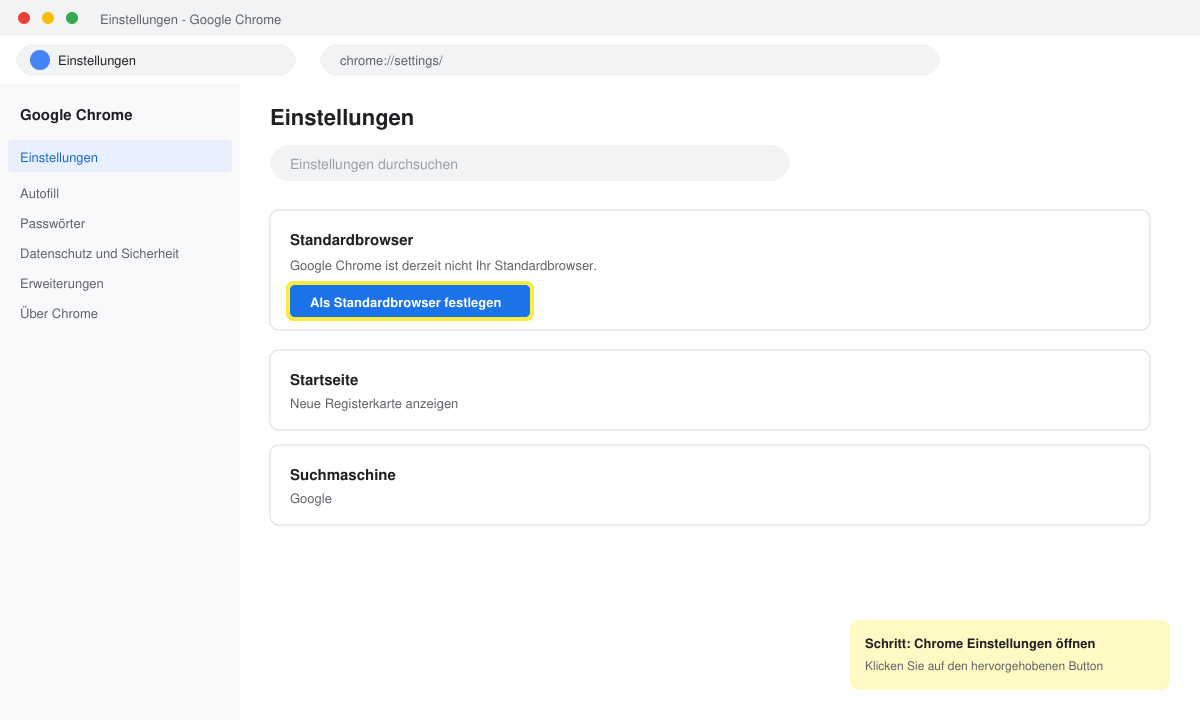Click the Einstellungen page heading

tap(342, 118)
